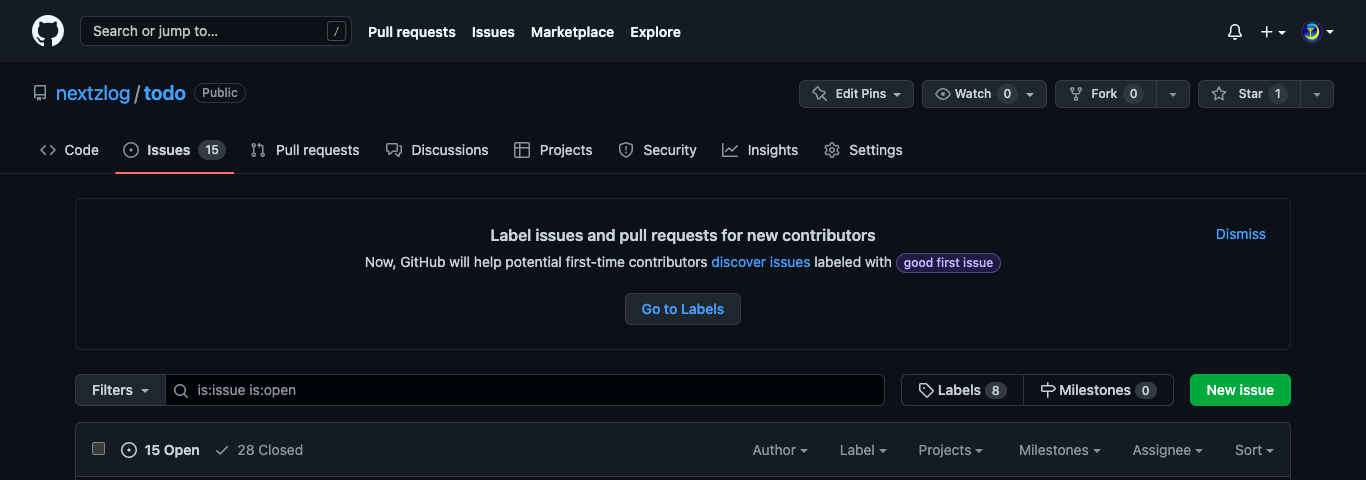
Task: Switch to the Discussions tab
Action: [437, 150]
